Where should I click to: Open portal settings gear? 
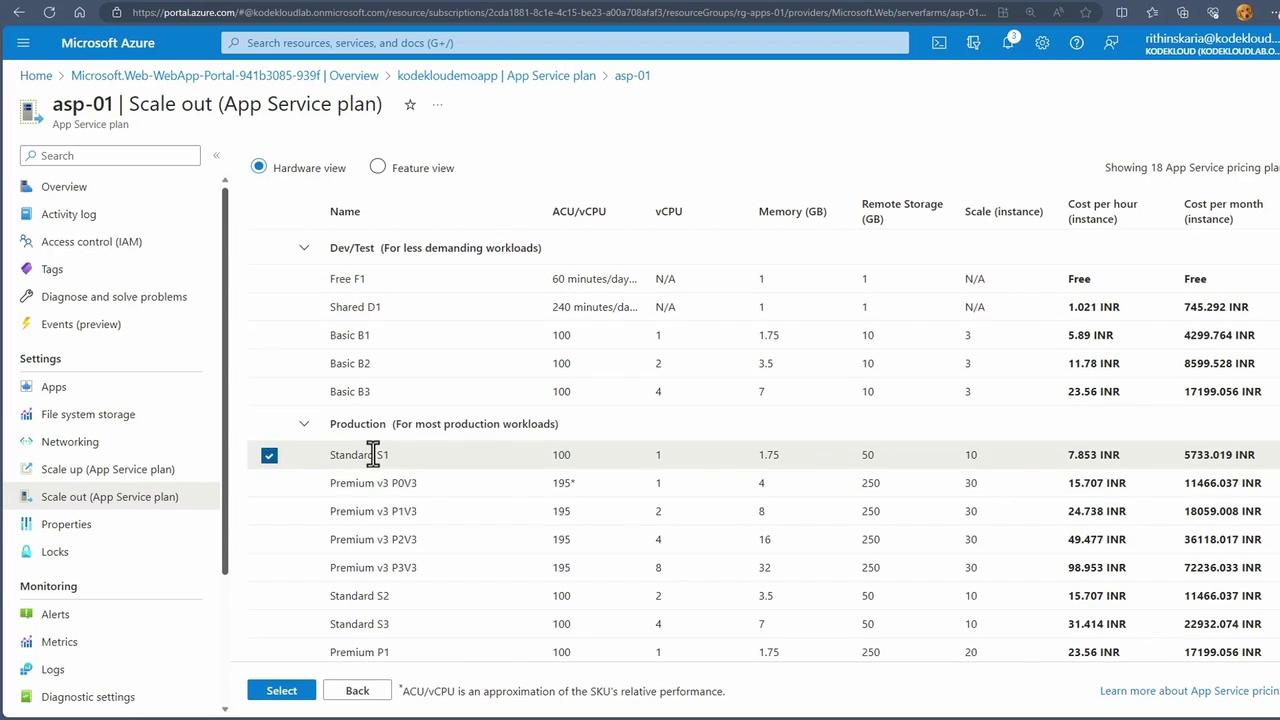[1042, 43]
